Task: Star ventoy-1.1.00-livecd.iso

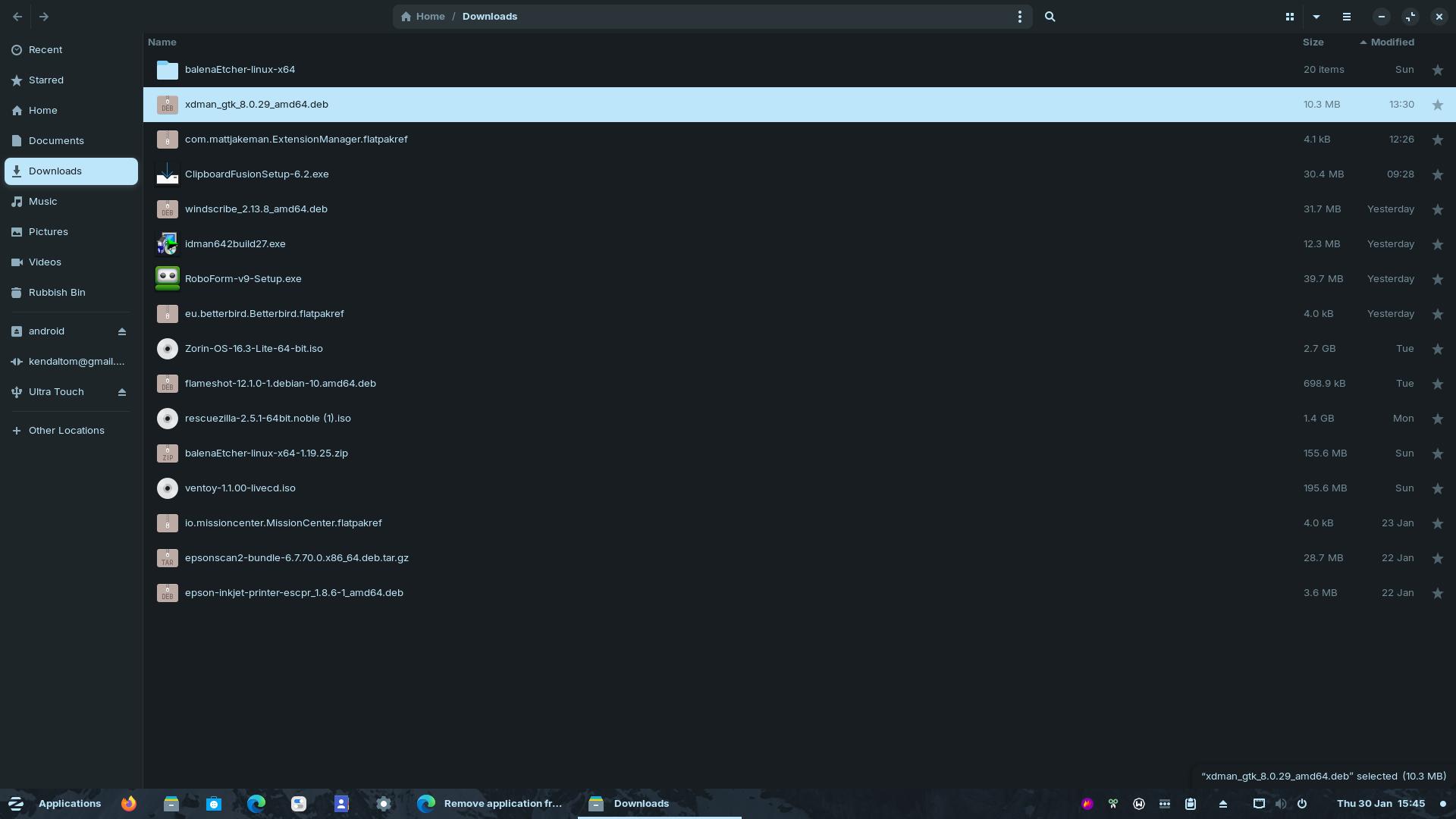Action: [x=1437, y=488]
